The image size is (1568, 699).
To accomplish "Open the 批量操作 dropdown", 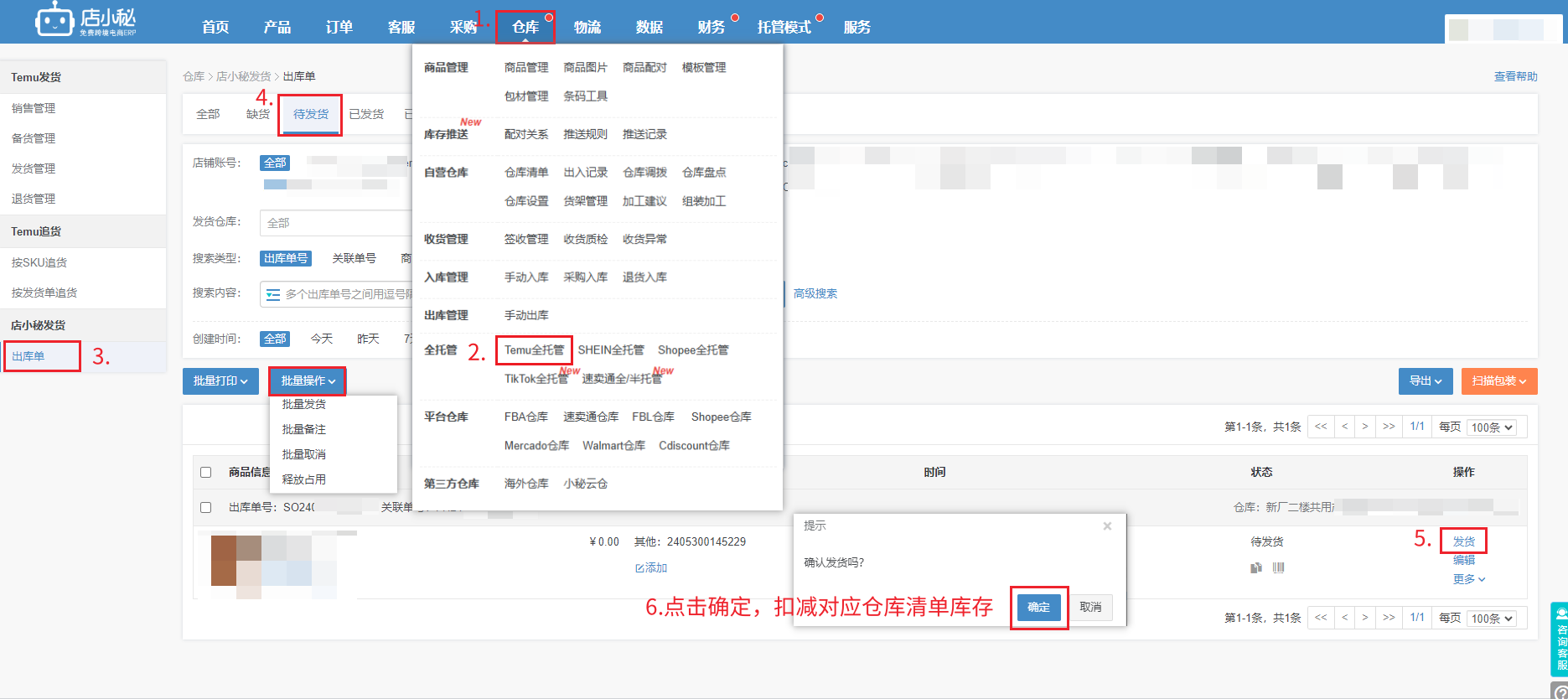I will coord(308,381).
